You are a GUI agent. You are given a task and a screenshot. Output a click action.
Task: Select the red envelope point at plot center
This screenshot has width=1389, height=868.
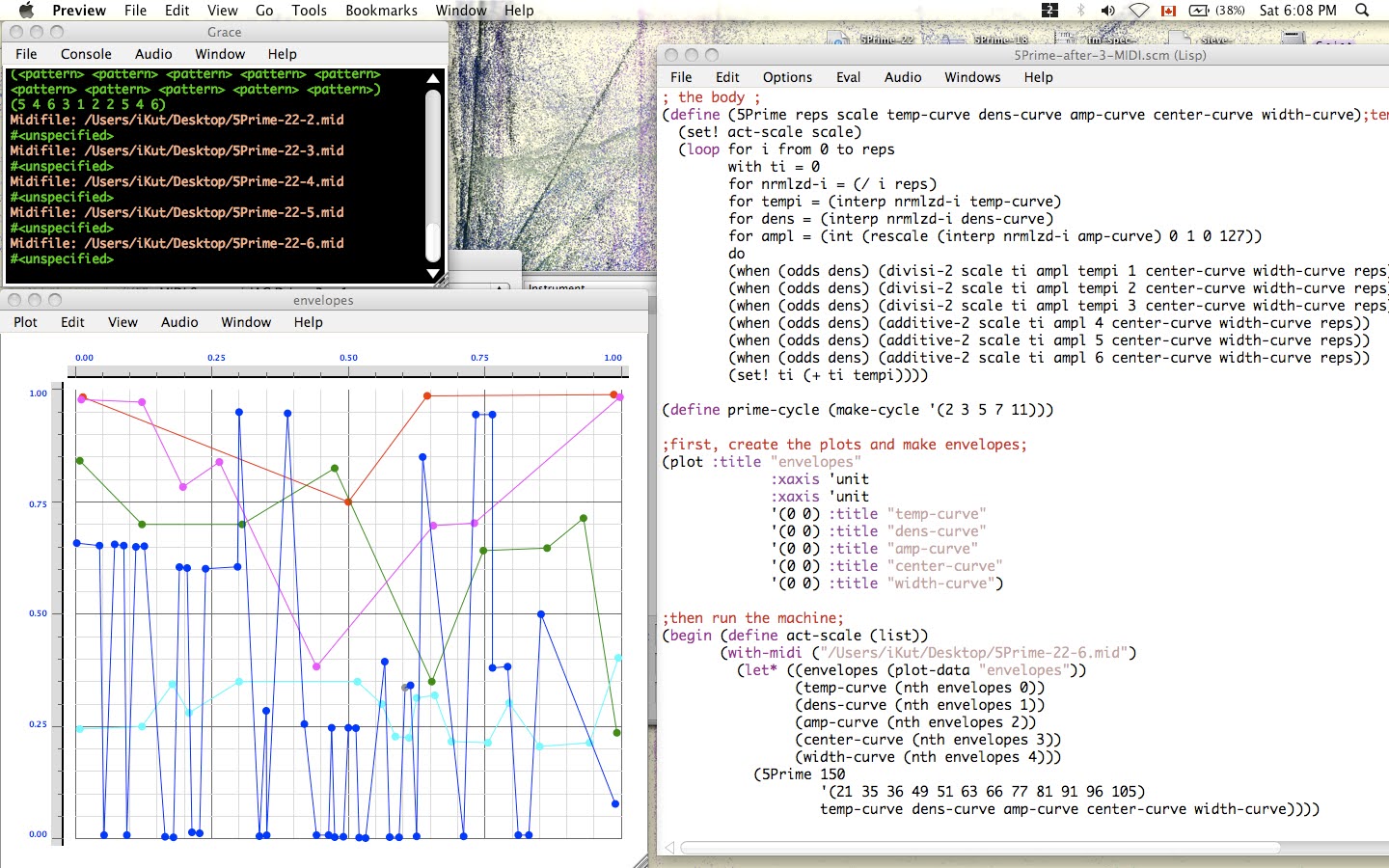click(348, 502)
